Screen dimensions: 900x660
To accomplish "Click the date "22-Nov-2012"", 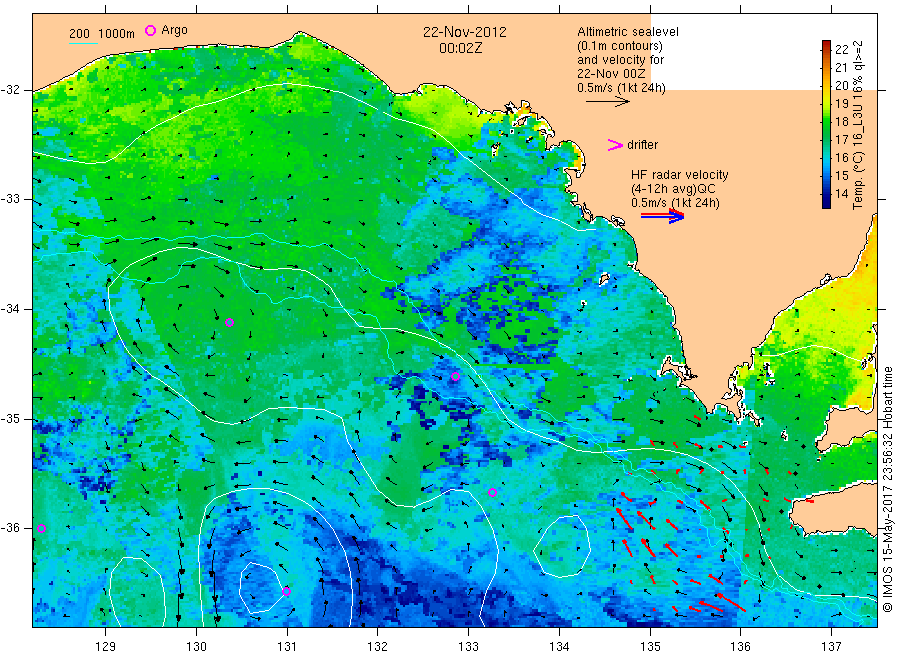I will 465,32.
